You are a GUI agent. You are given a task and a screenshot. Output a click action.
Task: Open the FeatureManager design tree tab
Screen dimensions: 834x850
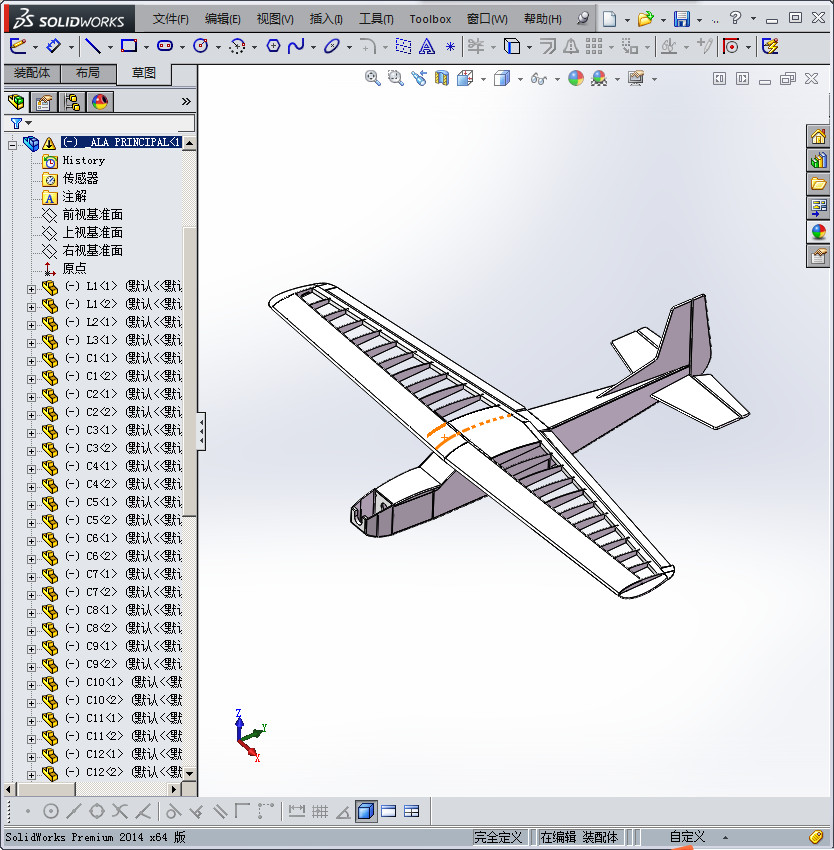point(16,101)
